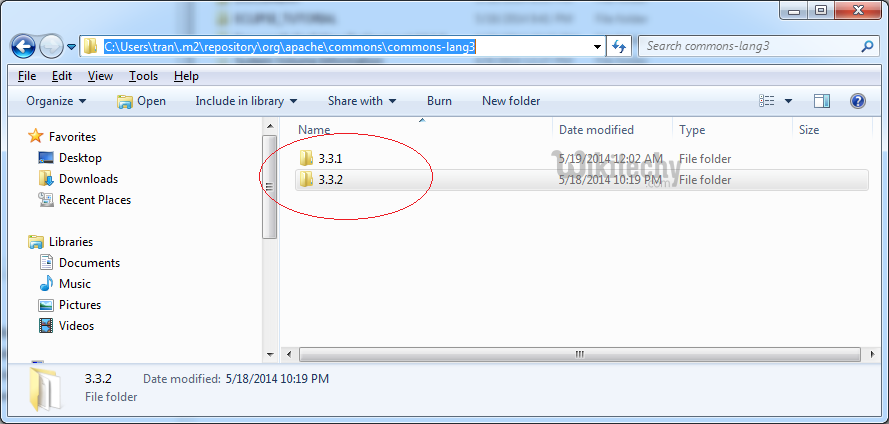The width and height of the screenshot is (889, 424).
Task: Expand address bar history dropdown arrow
Action: tap(598, 46)
